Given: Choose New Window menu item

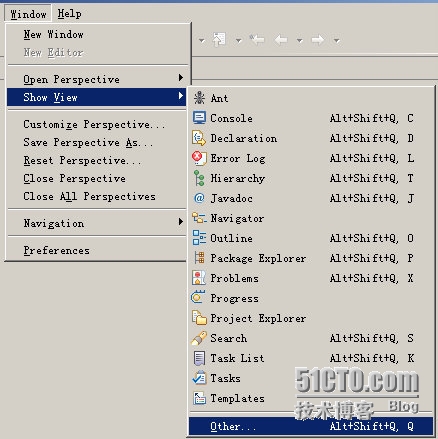Looking at the screenshot, I should [x=97, y=34].
